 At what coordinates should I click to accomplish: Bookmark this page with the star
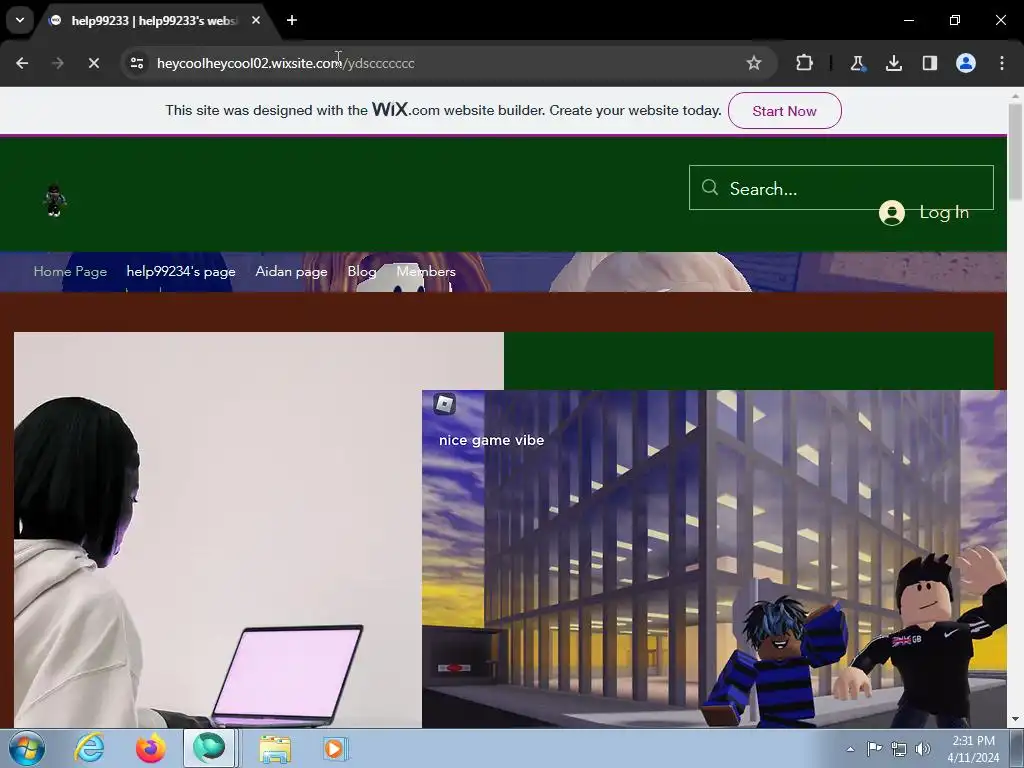click(x=754, y=63)
